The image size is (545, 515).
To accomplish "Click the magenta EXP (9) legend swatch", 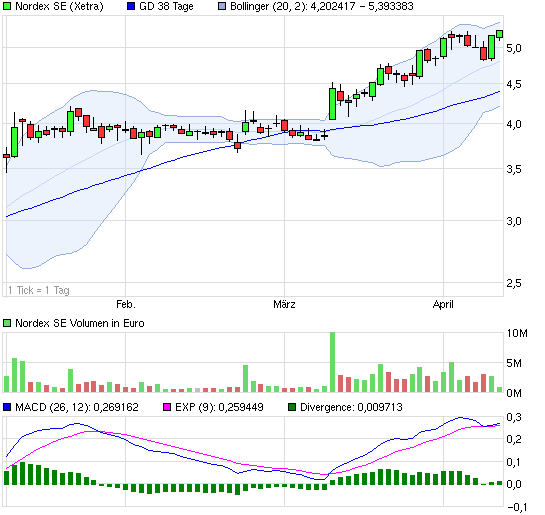I will [167, 407].
